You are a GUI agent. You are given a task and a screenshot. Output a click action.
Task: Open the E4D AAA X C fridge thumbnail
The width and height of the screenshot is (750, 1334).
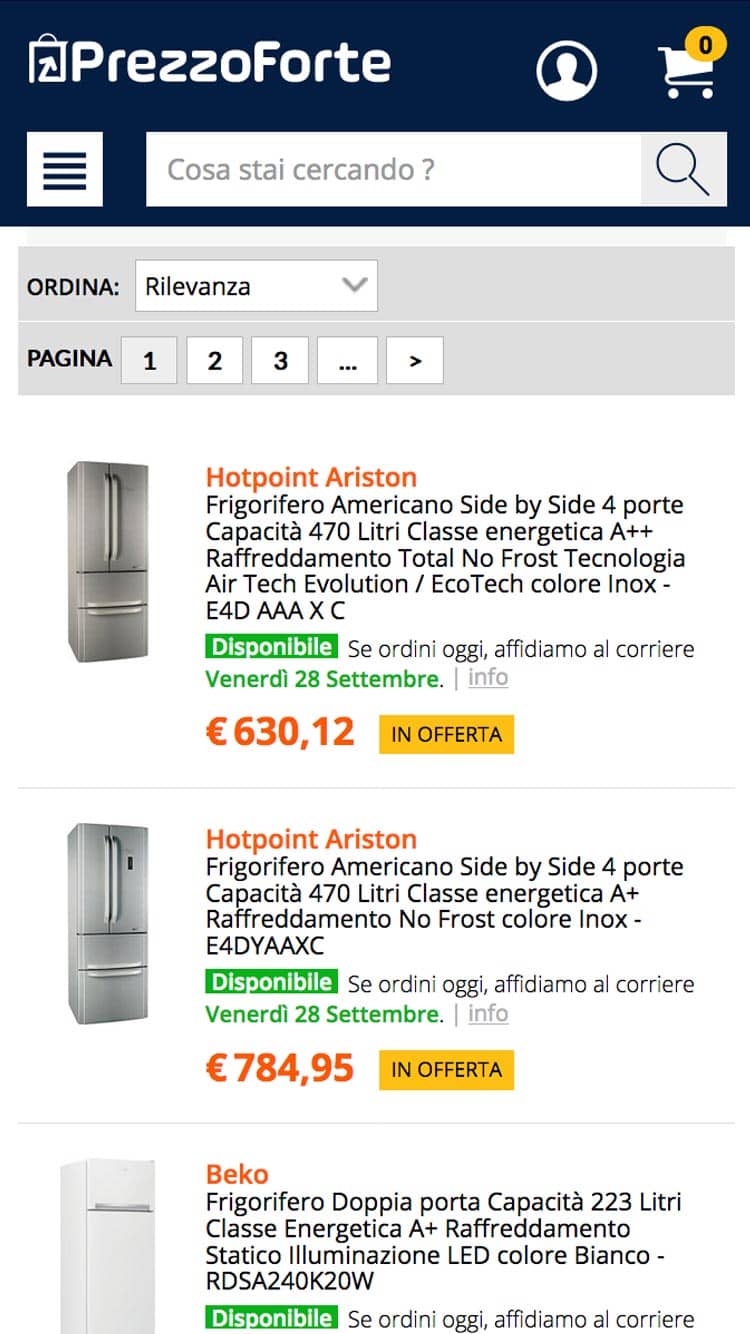tap(108, 561)
